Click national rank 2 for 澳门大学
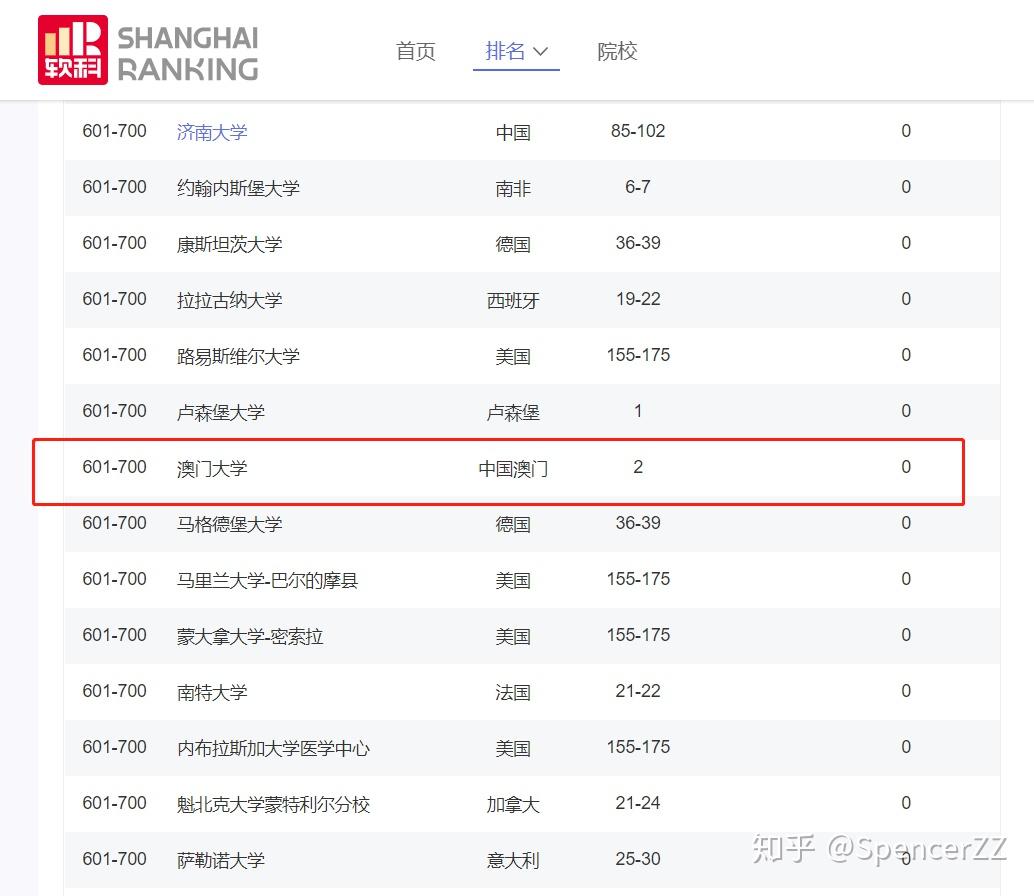This screenshot has width=1034, height=896. coord(638,467)
